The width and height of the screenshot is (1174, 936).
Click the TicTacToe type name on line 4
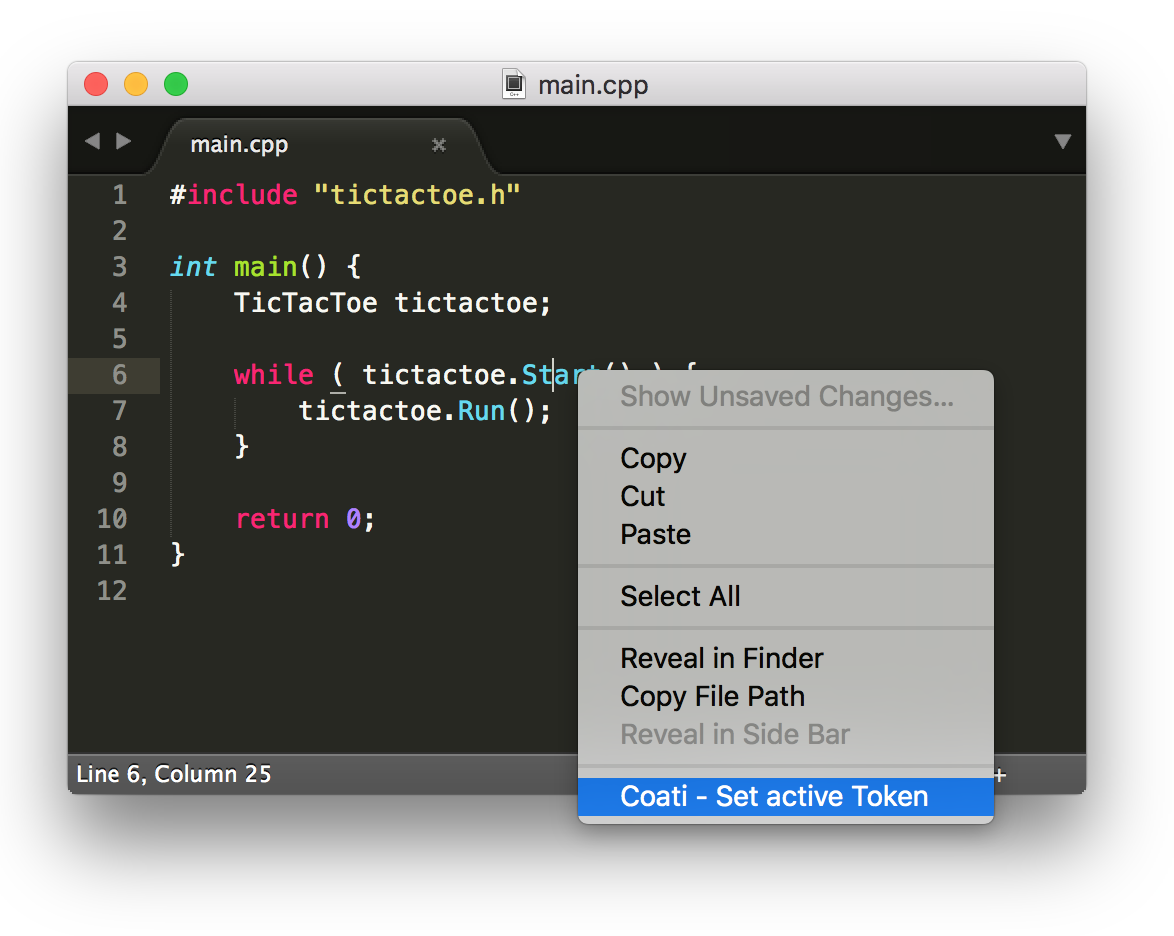(x=305, y=303)
